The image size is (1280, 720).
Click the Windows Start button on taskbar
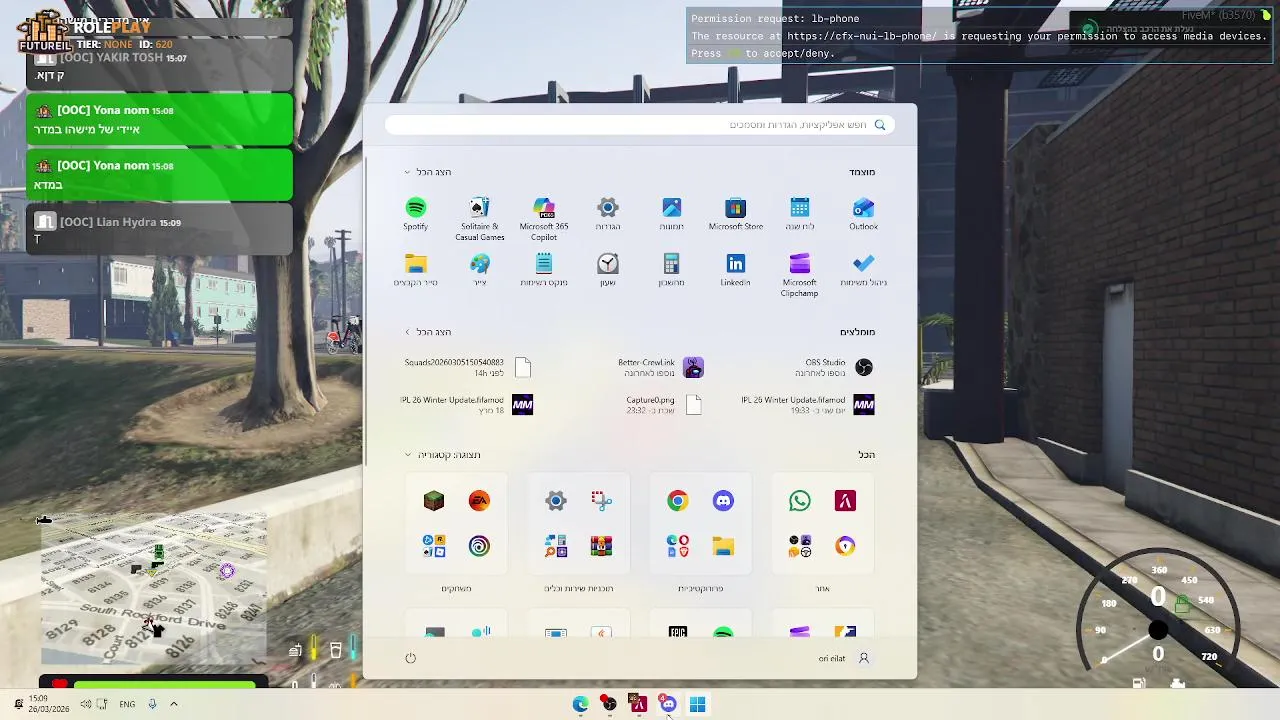697,705
